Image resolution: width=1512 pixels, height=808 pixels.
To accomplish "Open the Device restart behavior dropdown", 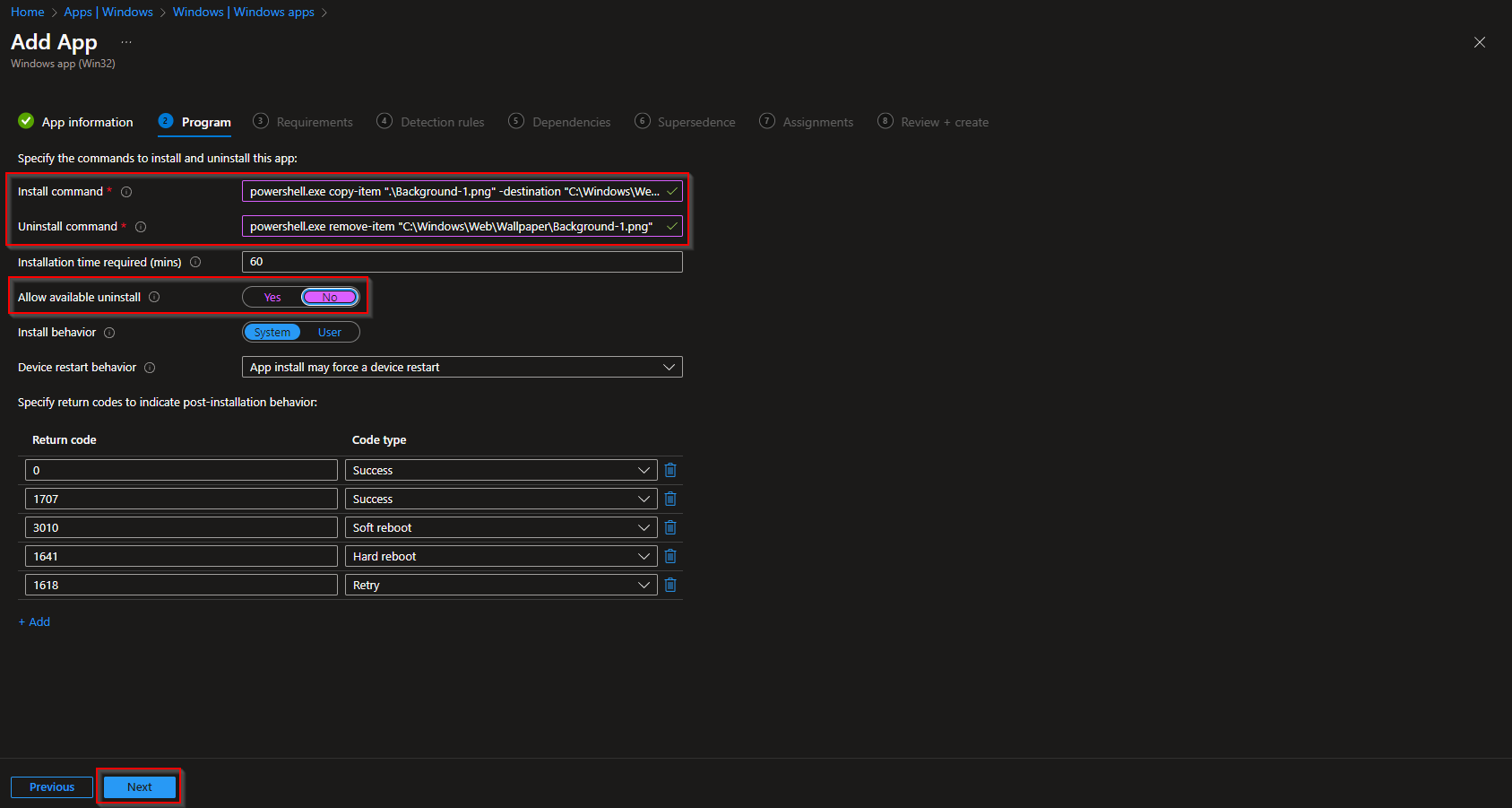I will click(668, 366).
